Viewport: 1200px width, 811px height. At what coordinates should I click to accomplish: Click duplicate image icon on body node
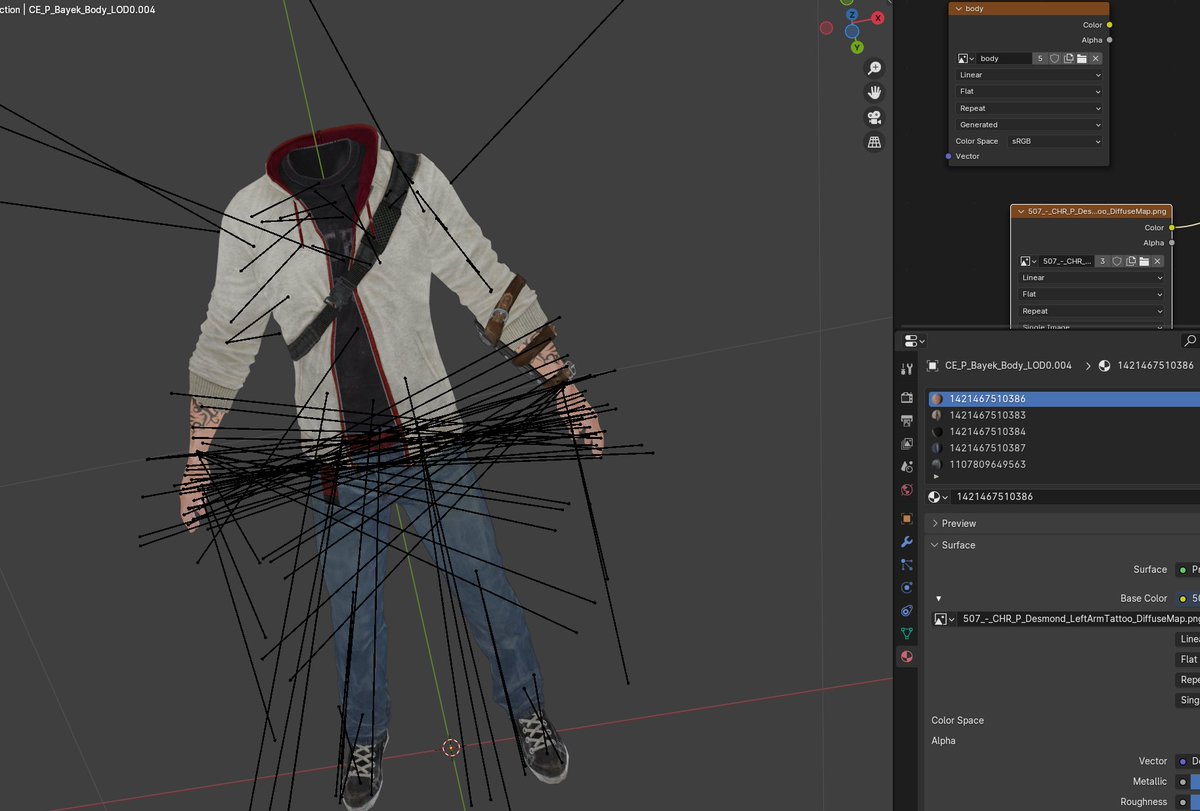tap(1069, 59)
